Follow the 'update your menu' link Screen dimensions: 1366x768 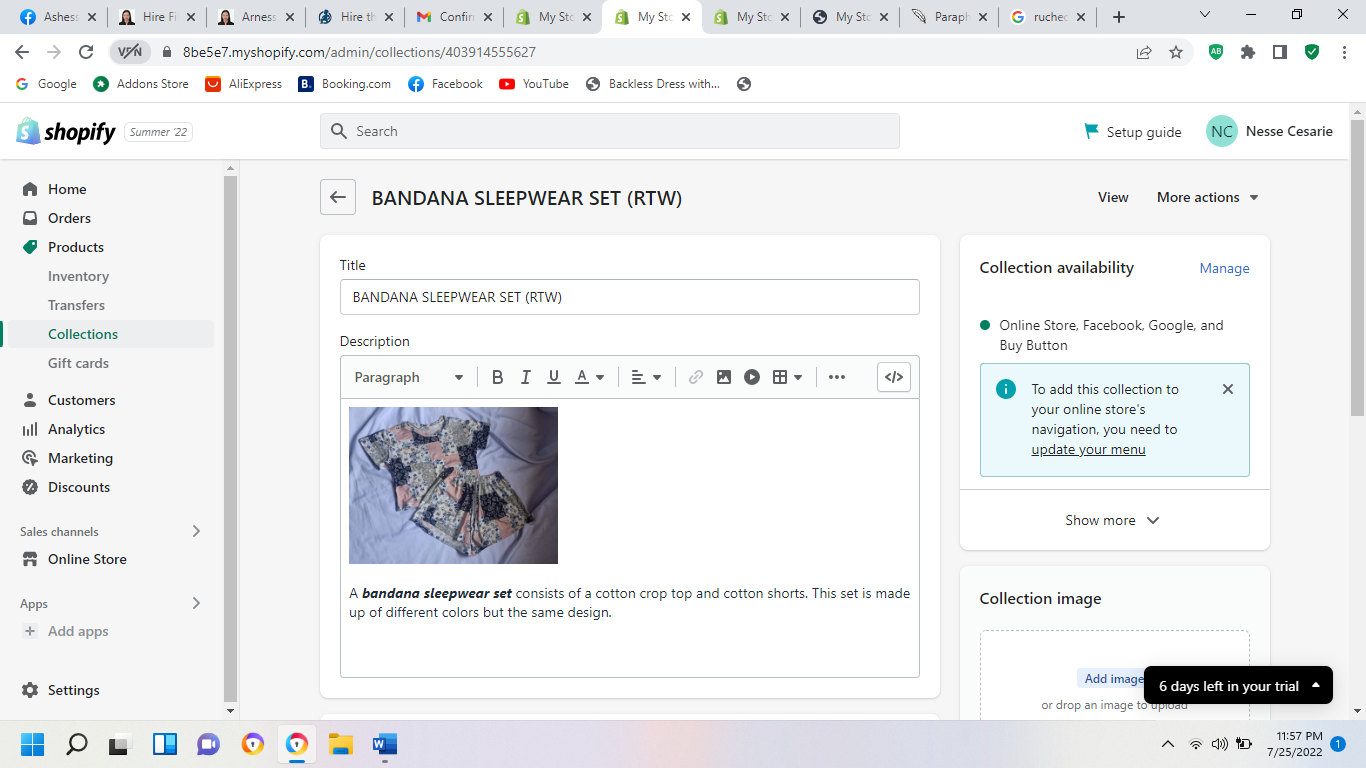pyautogui.click(x=1088, y=449)
